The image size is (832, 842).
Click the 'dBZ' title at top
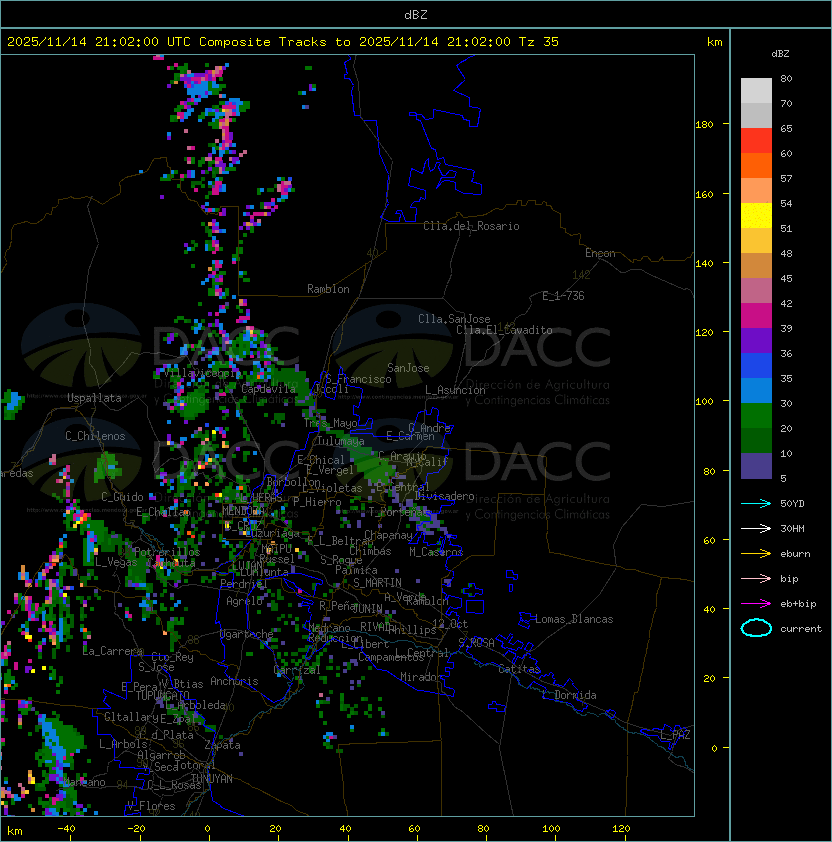click(416, 14)
